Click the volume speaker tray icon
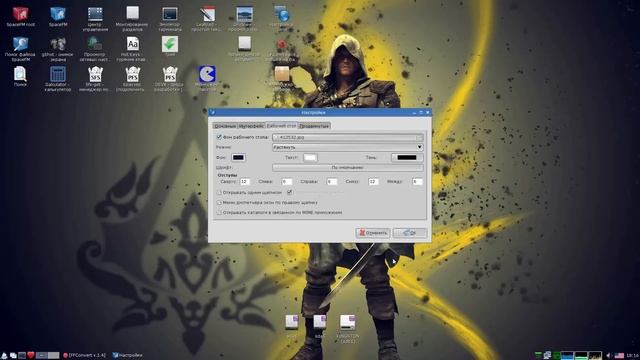This screenshot has height=360, width=640. coord(609,356)
